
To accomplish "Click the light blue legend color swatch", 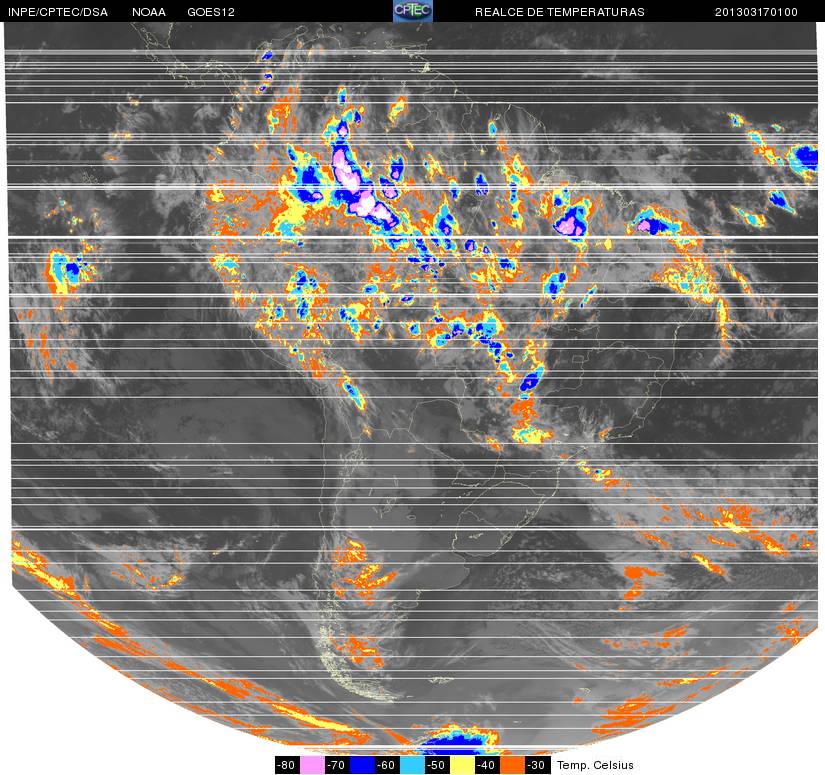I will [412, 764].
